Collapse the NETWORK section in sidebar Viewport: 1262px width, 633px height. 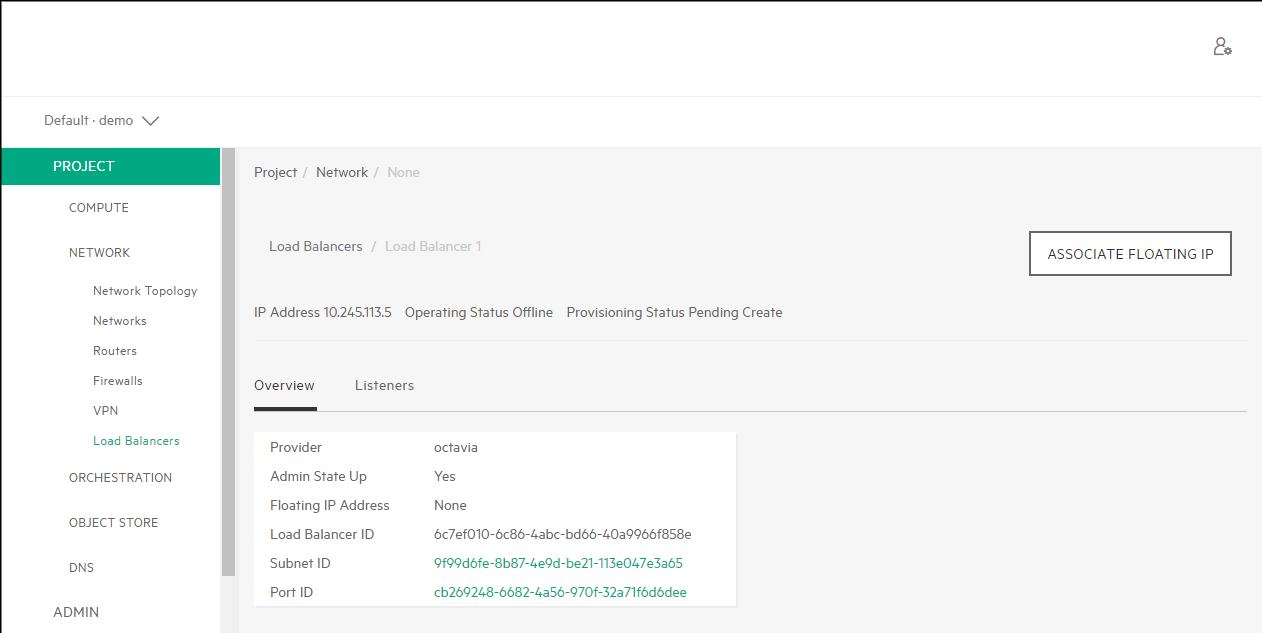[x=100, y=253]
